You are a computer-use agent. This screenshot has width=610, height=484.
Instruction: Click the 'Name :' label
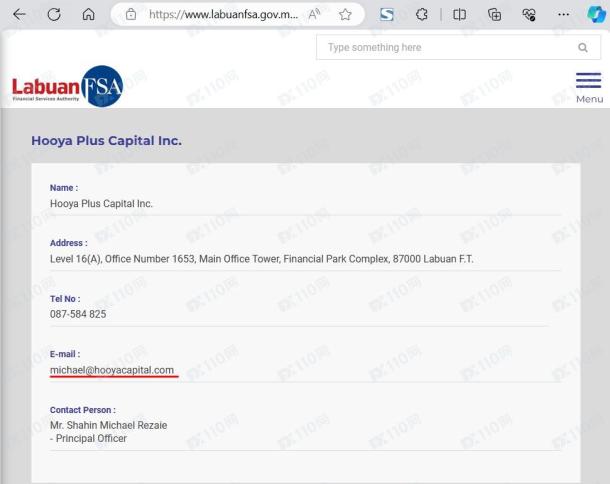(64, 188)
